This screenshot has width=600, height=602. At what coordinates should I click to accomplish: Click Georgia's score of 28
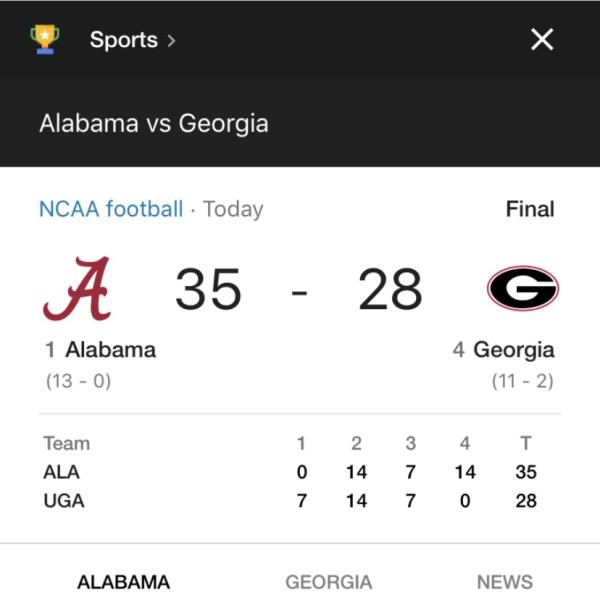(390, 289)
